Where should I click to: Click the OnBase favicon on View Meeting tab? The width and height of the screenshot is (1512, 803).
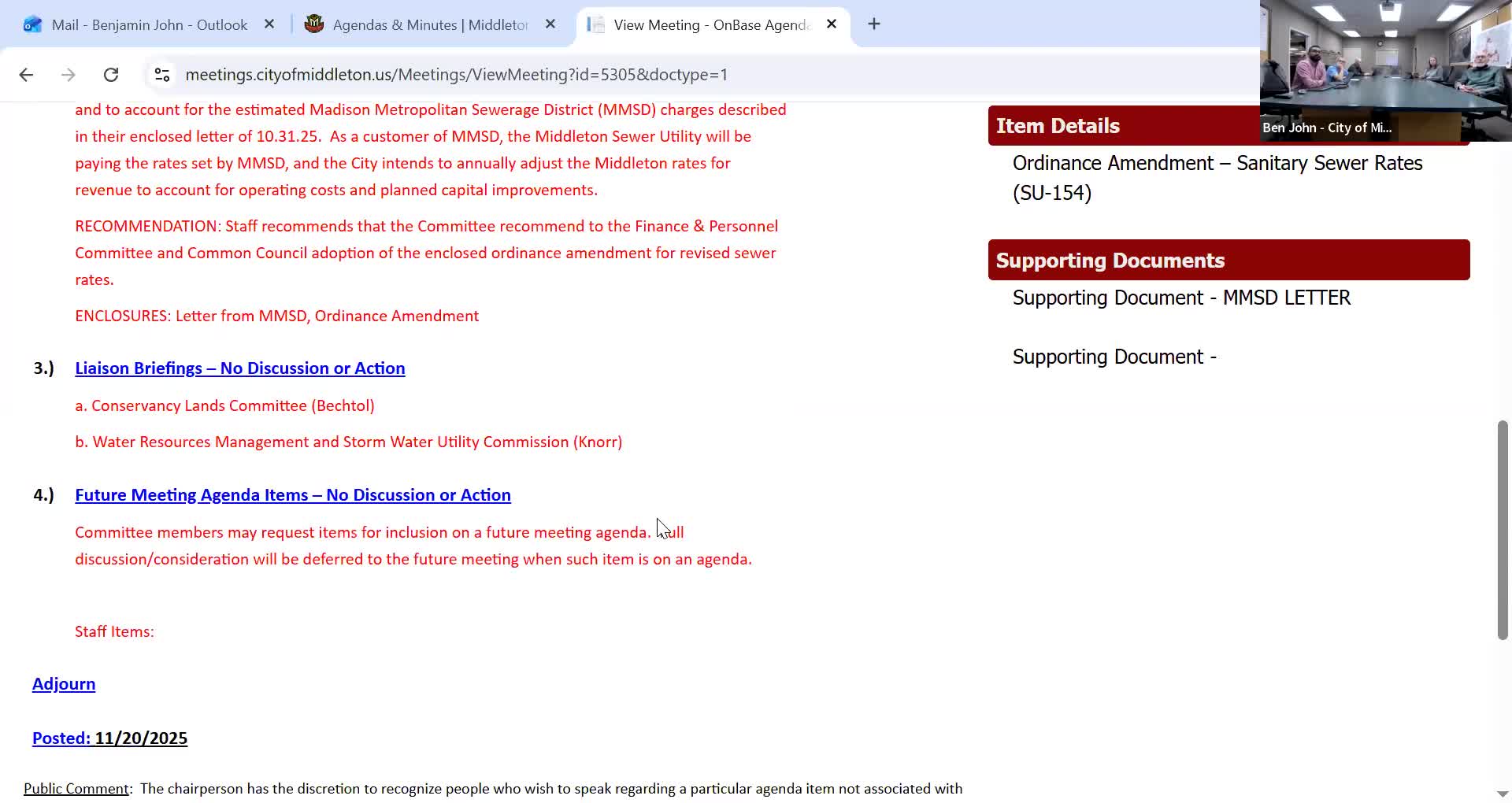click(x=596, y=24)
